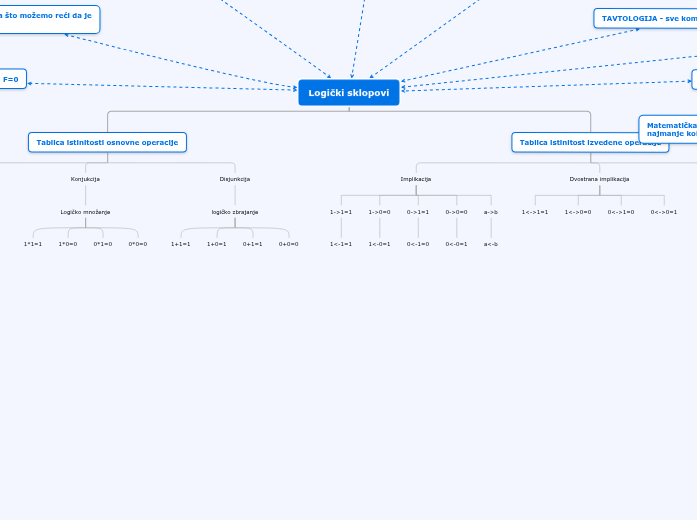This screenshot has width=697, height=520.
Task: Click reverse entry '0<-1=0'
Action: [418, 244]
